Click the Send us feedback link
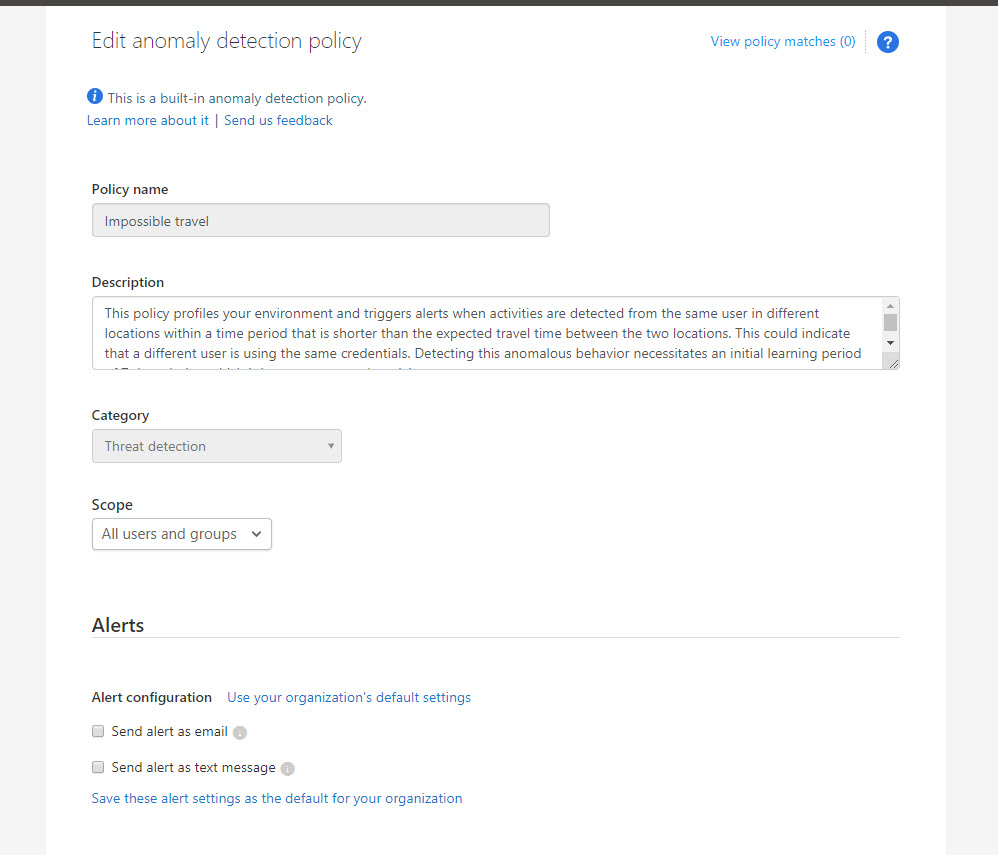The width and height of the screenshot is (998, 855). [x=278, y=120]
